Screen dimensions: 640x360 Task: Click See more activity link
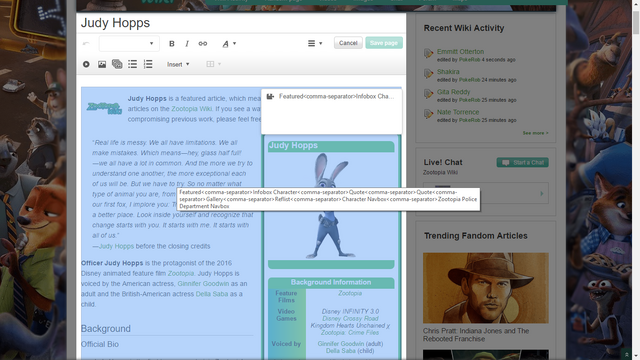[535, 133]
